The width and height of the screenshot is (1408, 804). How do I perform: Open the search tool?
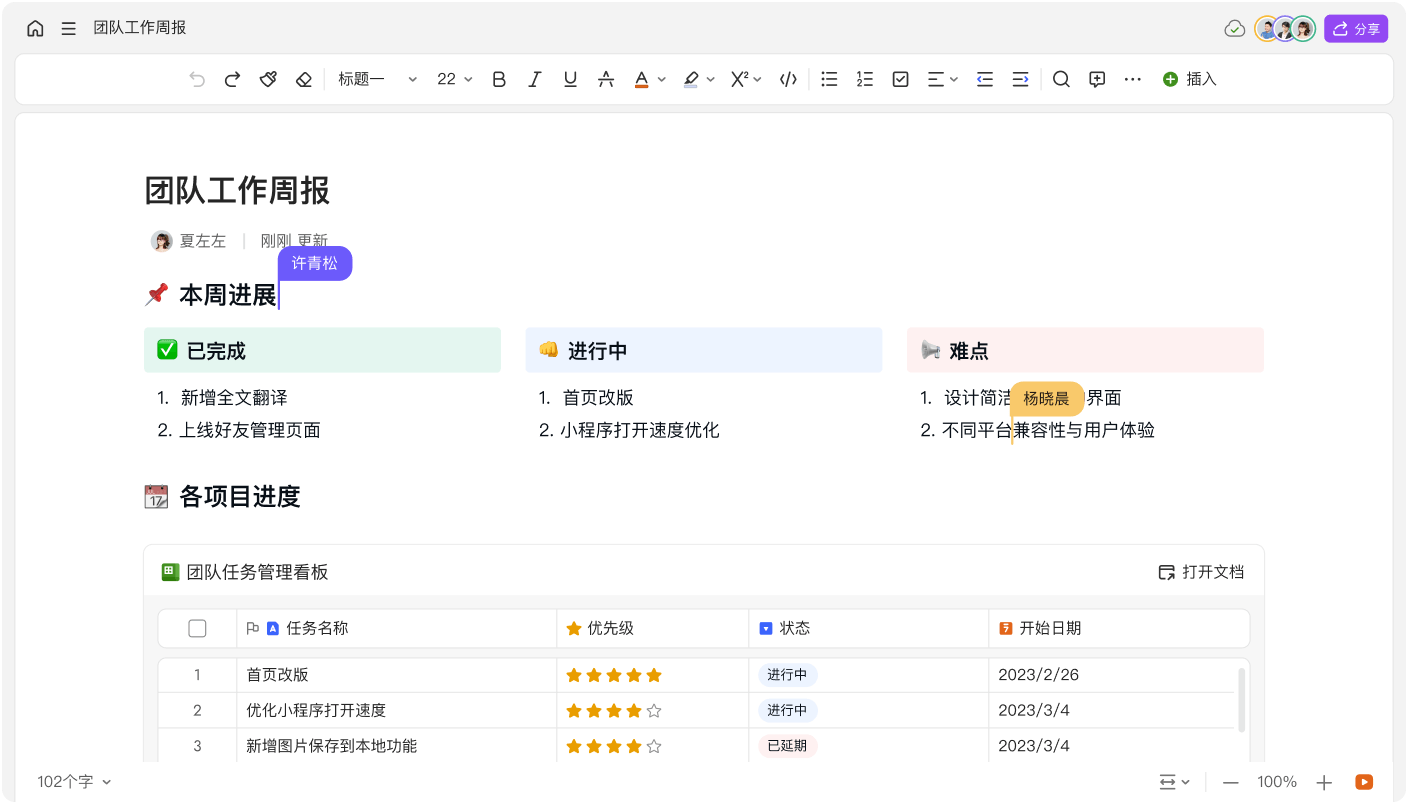pos(1061,79)
